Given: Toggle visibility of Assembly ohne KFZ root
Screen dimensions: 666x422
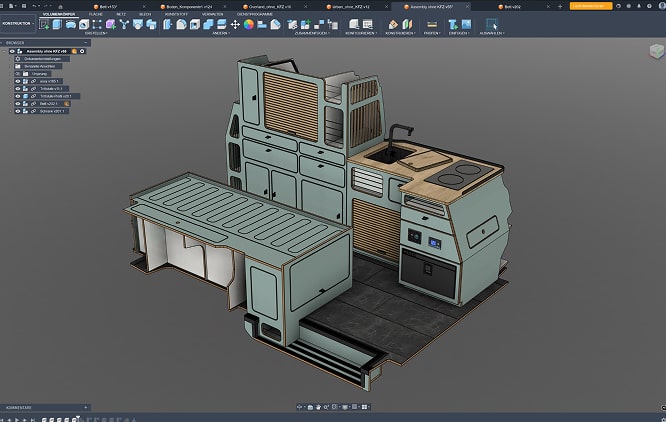Looking at the screenshot, I should click(x=13, y=51).
